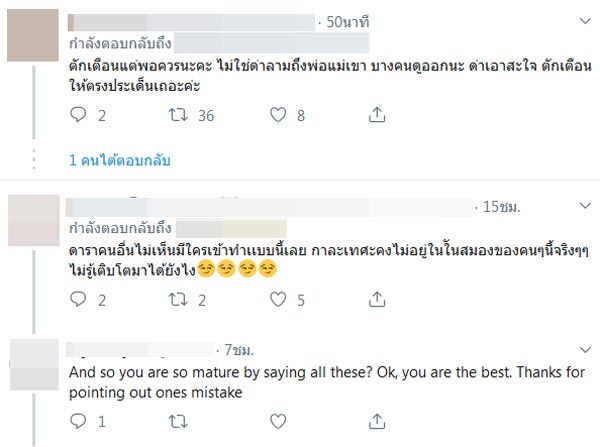The height and width of the screenshot is (447, 600).
Task: Retweet the second tweet with 2 retweets
Action: click(179, 298)
